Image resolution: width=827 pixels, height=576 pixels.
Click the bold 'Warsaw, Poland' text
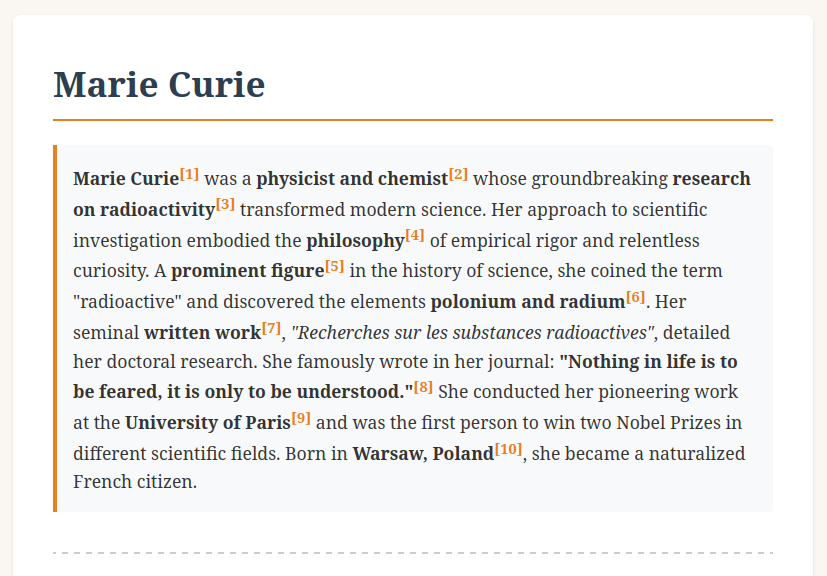coord(423,454)
